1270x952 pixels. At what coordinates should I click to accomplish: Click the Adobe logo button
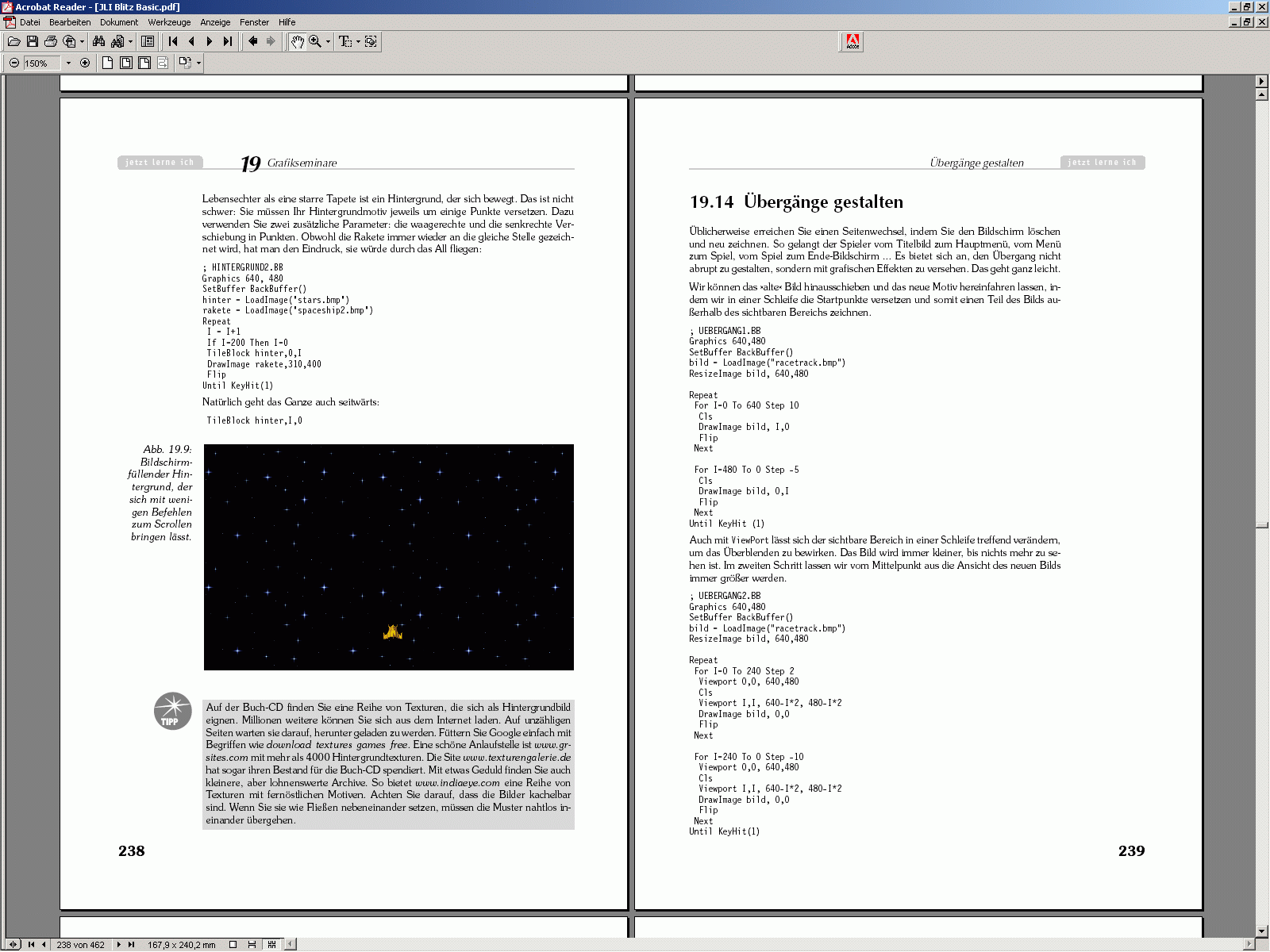pyautogui.click(x=852, y=42)
